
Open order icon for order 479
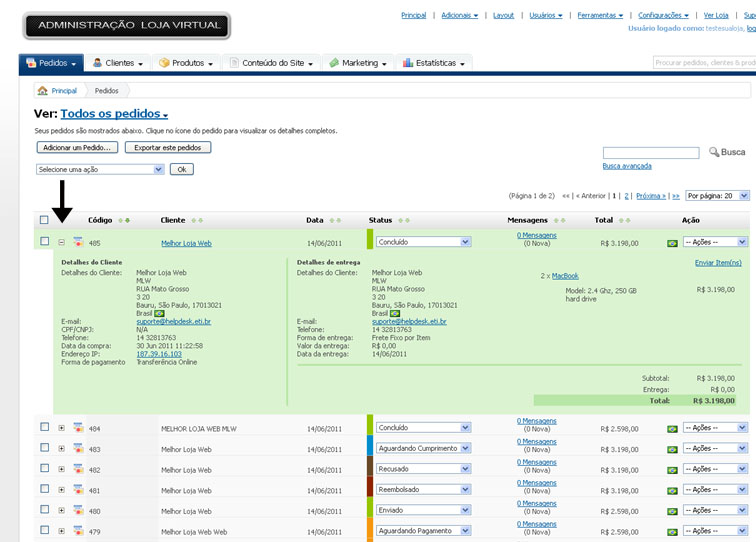click(78, 531)
